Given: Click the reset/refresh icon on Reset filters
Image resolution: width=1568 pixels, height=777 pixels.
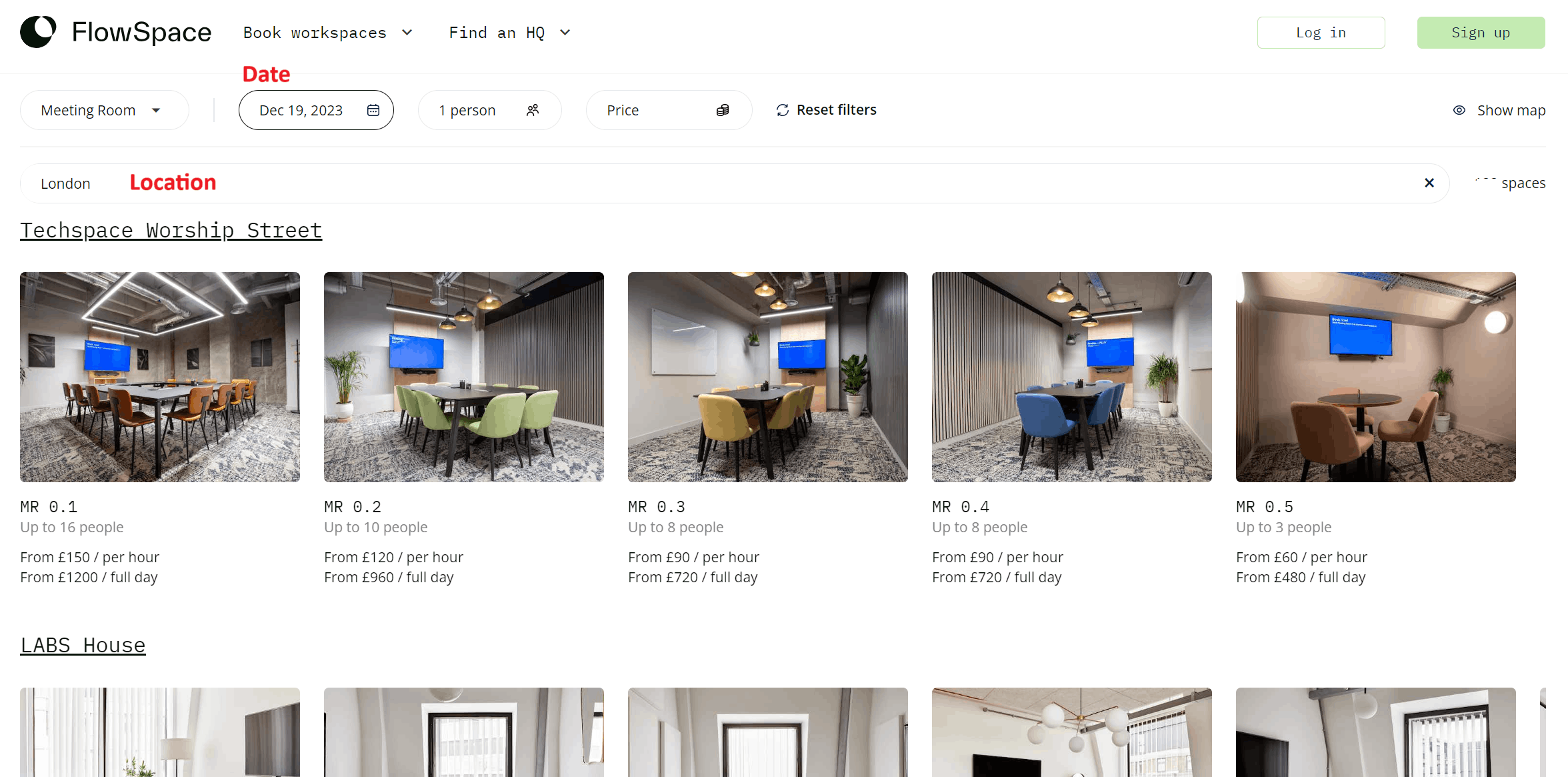Looking at the screenshot, I should pos(782,109).
